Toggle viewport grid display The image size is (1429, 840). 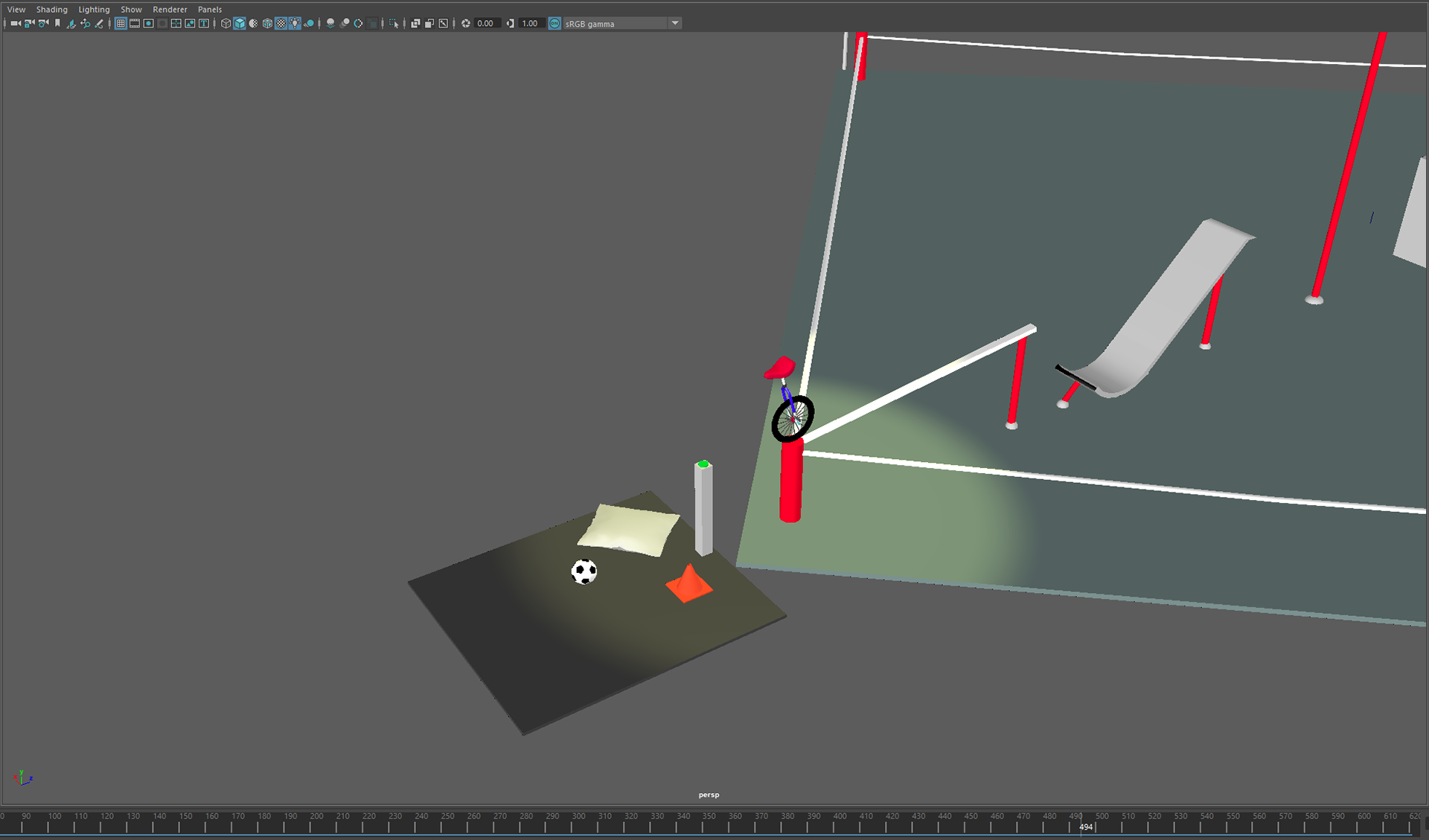pos(121,24)
